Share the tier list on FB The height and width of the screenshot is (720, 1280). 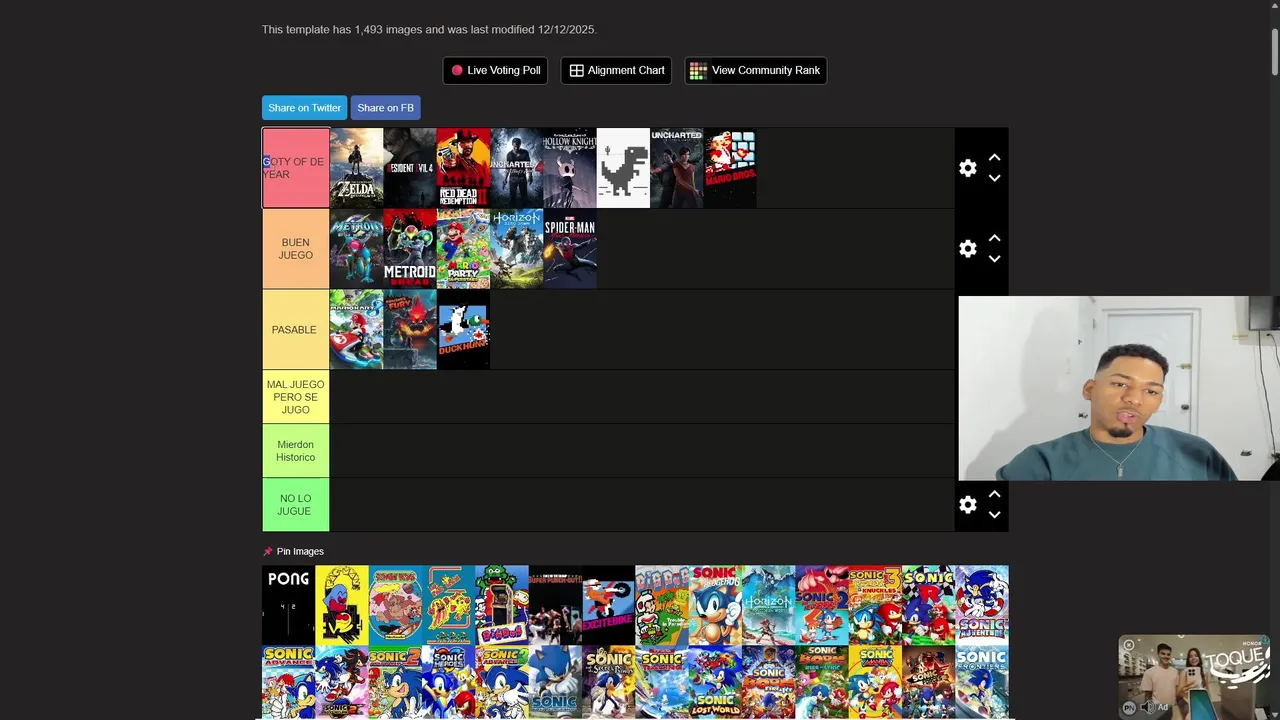click(x=385, y=108)
